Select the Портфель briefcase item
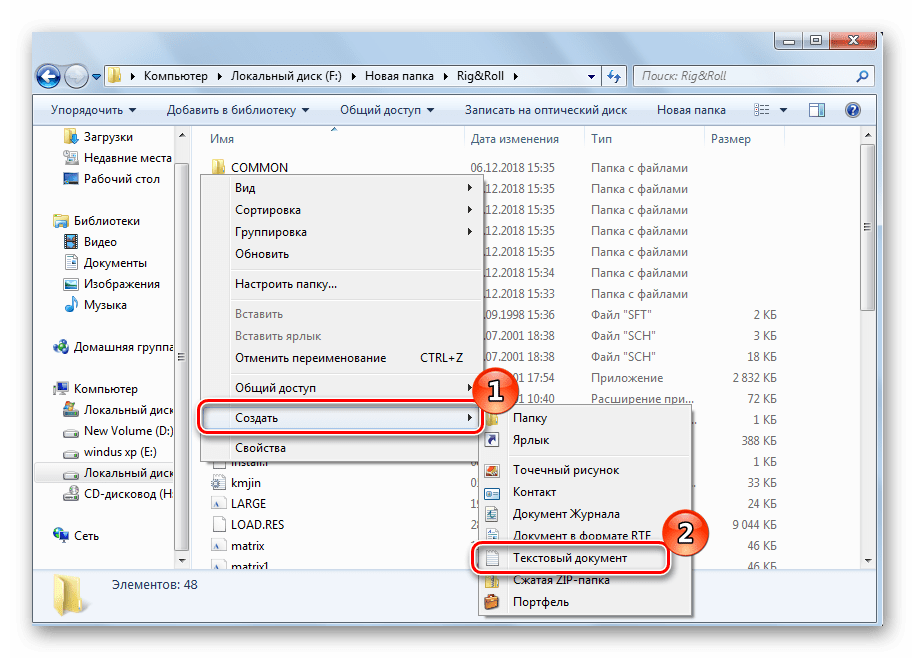This screenshot has height=658, width=915. click(541, 602)
